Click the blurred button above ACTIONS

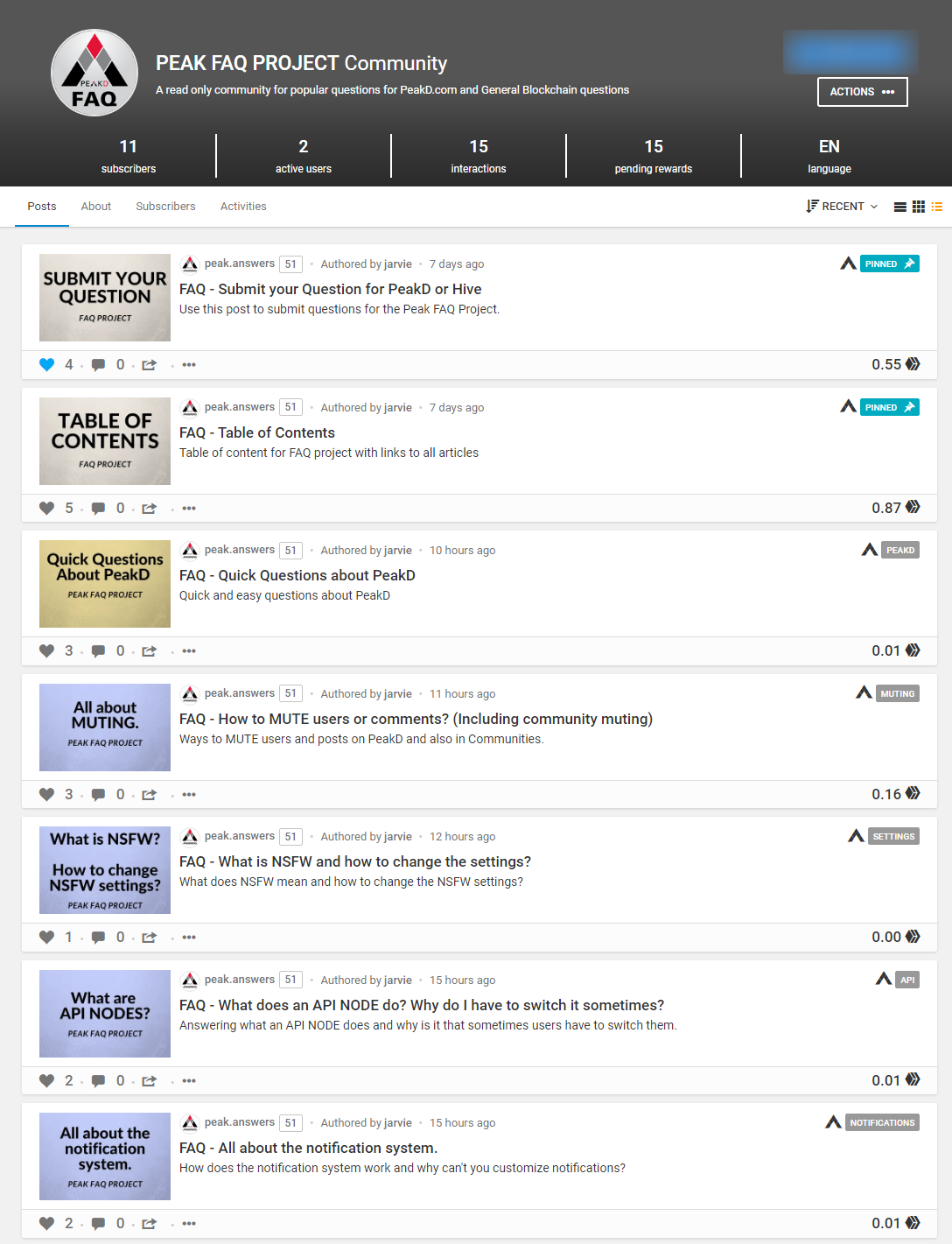(x=850, y=53)
